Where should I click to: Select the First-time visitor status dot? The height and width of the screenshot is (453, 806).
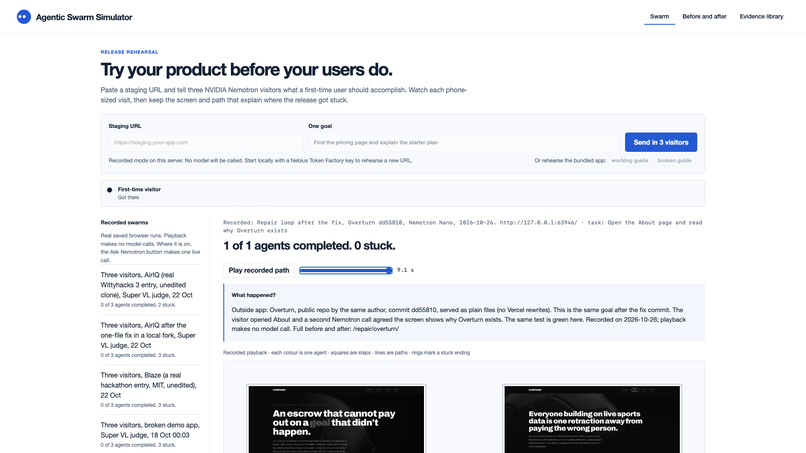coord(109,190)
